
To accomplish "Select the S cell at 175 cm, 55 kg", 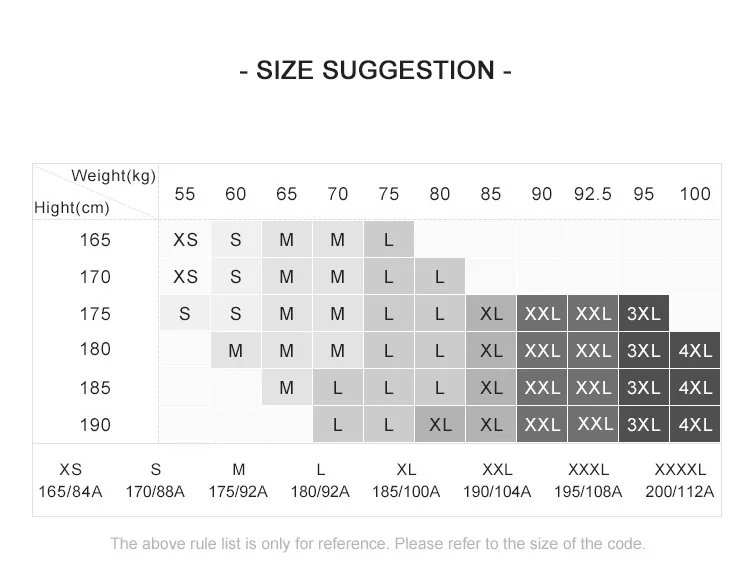I will pyautogui.click(x=185, y=313).
